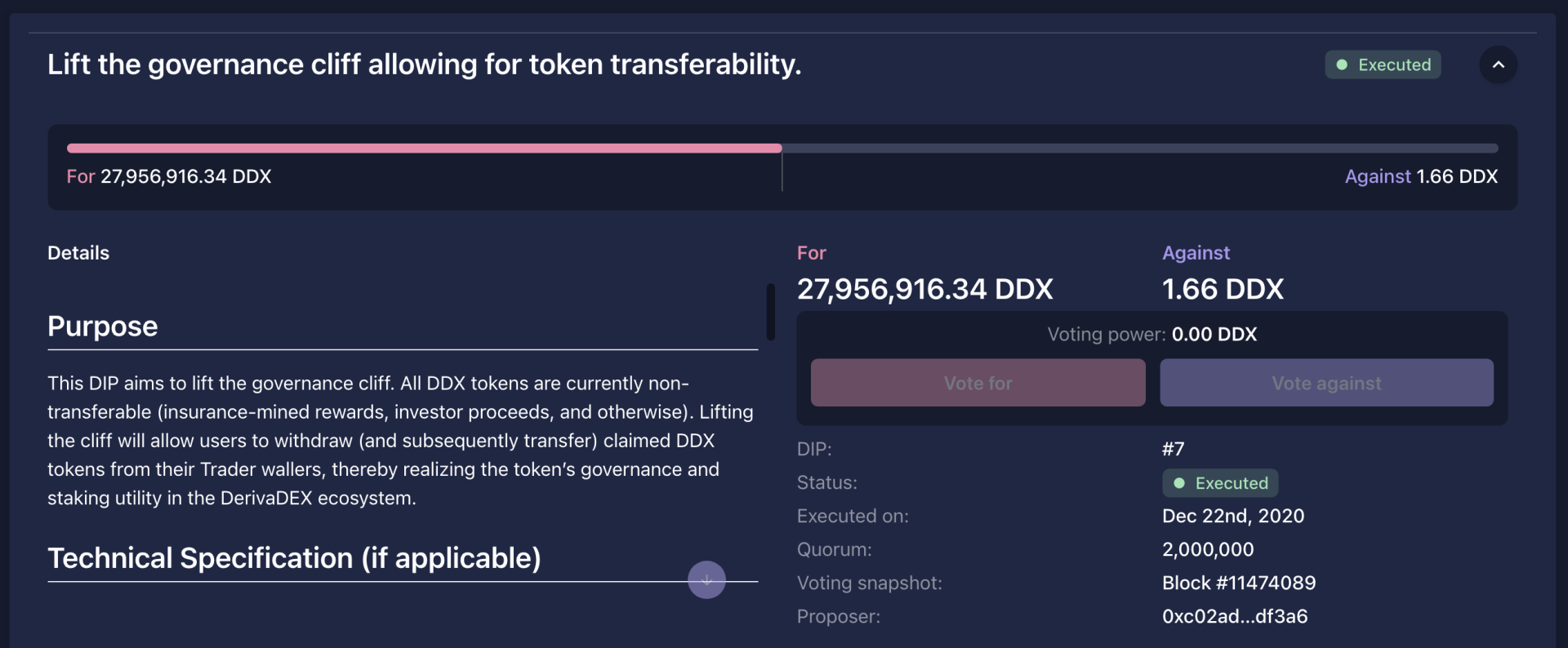Click the pink For portion of vote bar
This screenshot has width=1568, height=648.
[x=424, y=149]
